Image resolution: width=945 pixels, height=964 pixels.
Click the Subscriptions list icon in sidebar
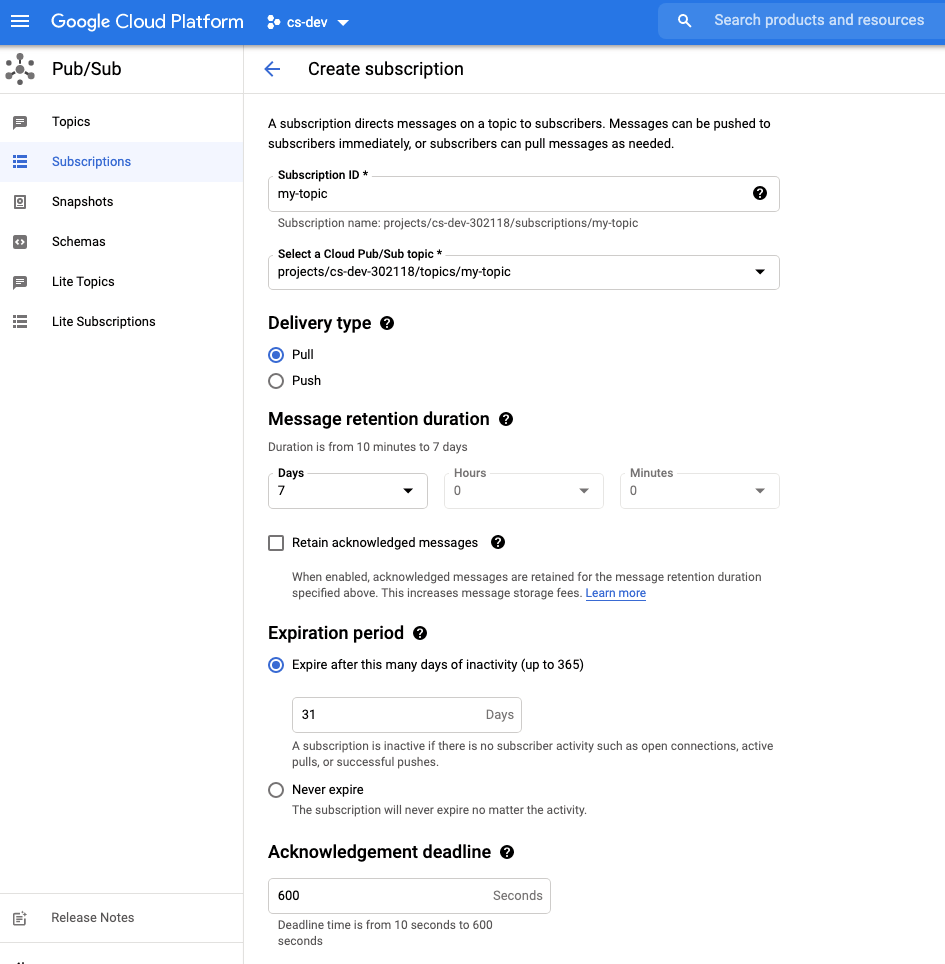point(20,162)
